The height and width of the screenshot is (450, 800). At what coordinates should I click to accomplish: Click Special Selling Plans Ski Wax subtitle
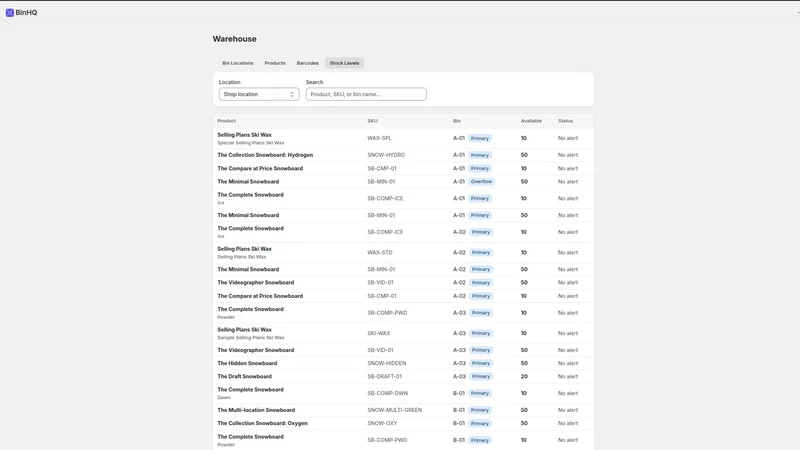(251, 143)
